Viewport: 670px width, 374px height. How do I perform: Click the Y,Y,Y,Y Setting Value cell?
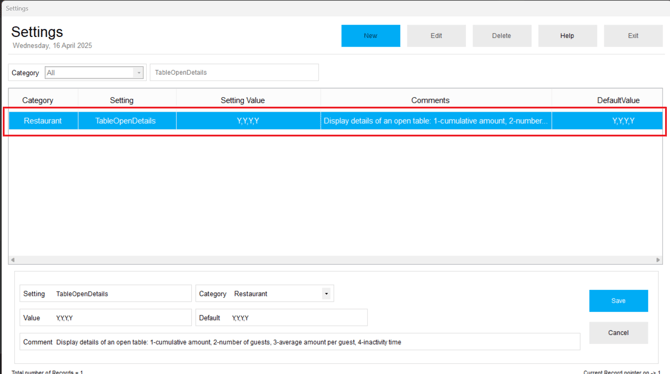248,121
